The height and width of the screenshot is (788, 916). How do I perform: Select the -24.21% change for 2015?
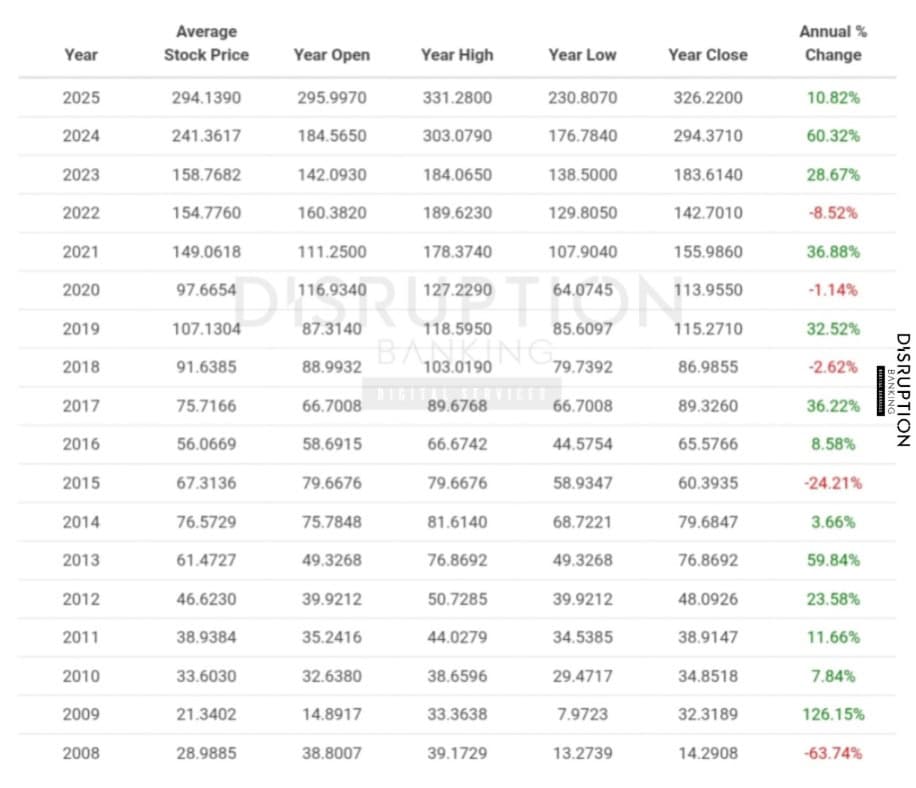pos(832,483)
